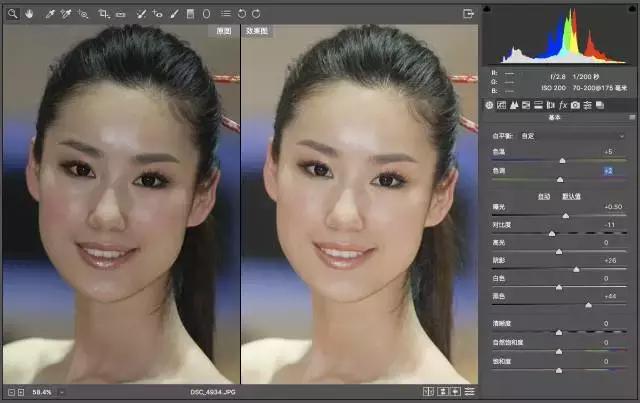640x403 pixels.
Task: Zoom out with the minus button
Action: point(11,392)
